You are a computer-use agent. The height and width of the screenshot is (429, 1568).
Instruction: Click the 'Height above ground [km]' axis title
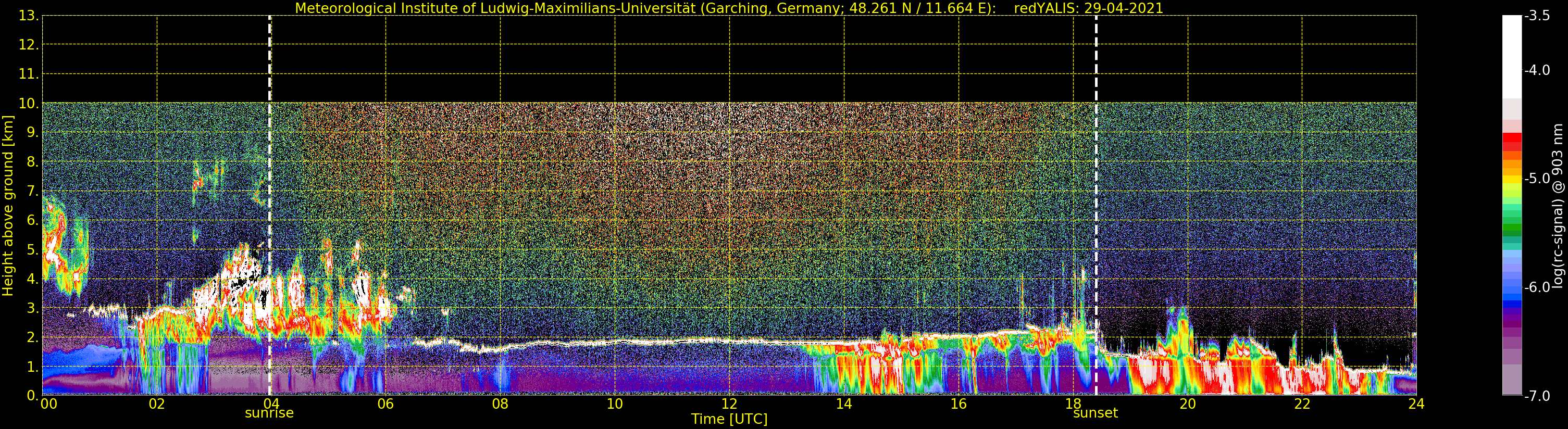[x=8, y=206]
